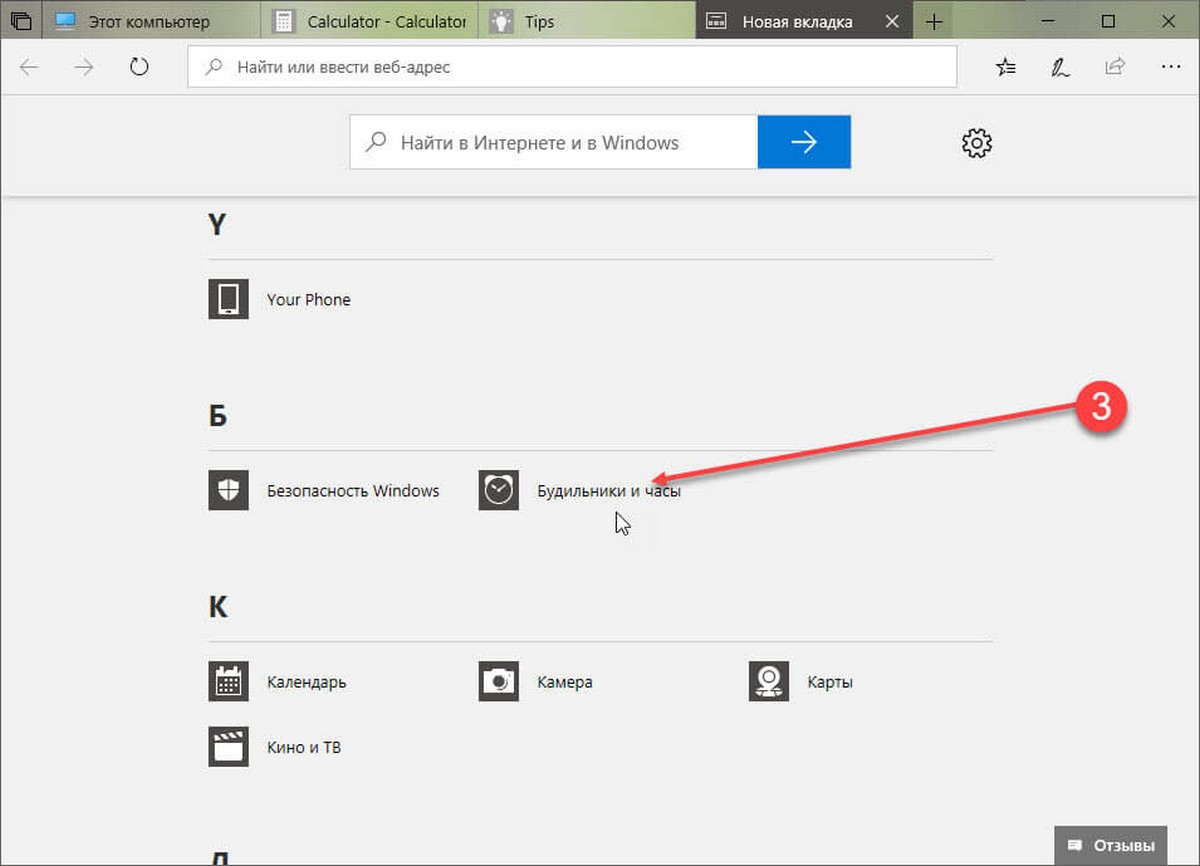Open the Your Phone text label

coord(309,299)
